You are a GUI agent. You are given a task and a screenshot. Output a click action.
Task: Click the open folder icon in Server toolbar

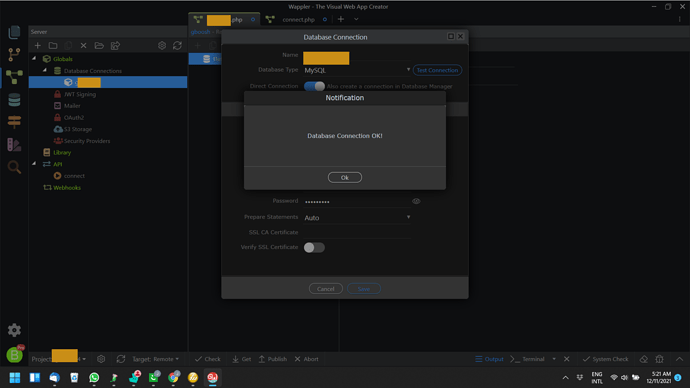[x=99, y=45]
